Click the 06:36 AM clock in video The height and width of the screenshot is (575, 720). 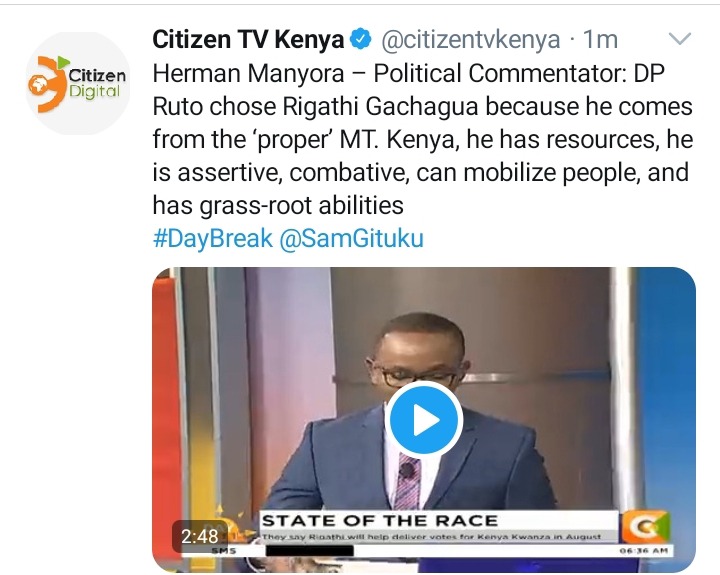(643, 551)
